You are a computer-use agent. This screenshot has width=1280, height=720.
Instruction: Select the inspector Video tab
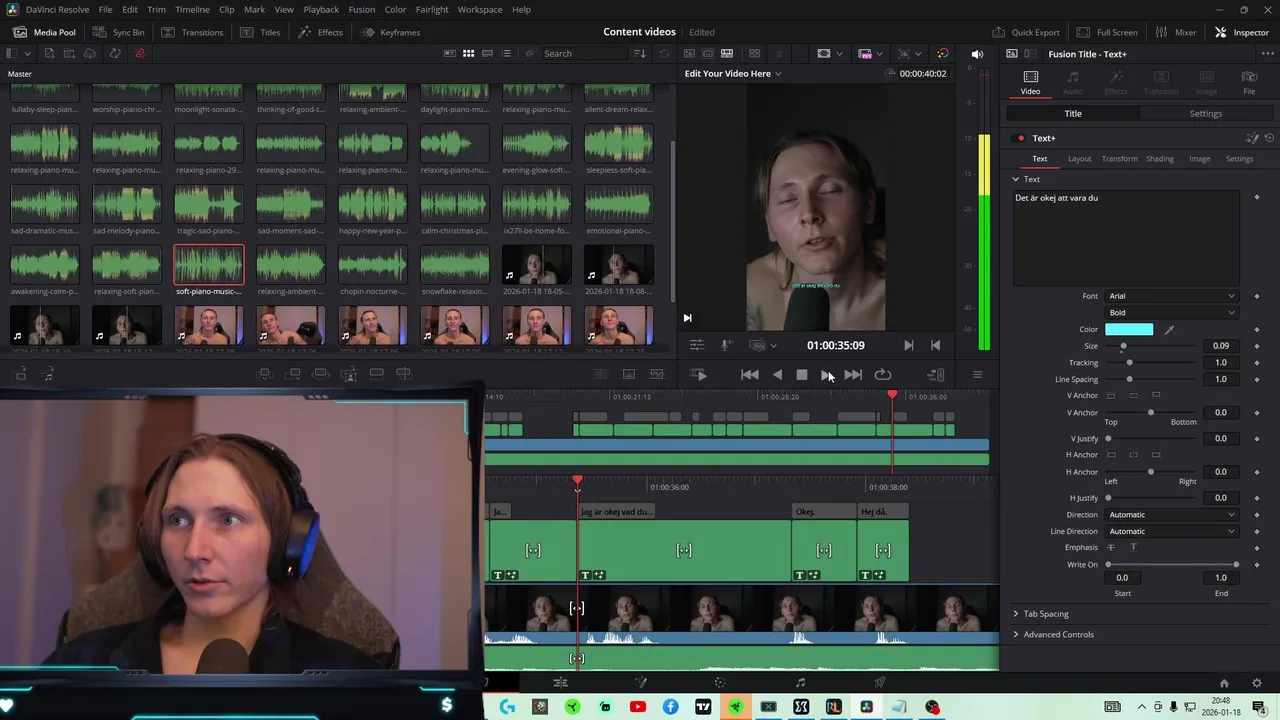(1030, 83)
